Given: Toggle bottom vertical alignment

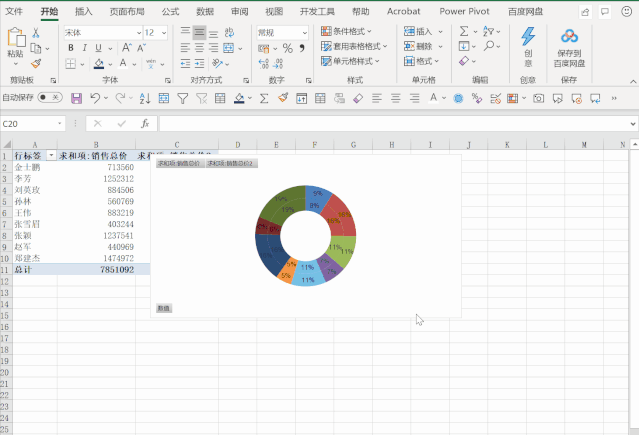Looking at the screenshot, I should (x=213, y=32).
